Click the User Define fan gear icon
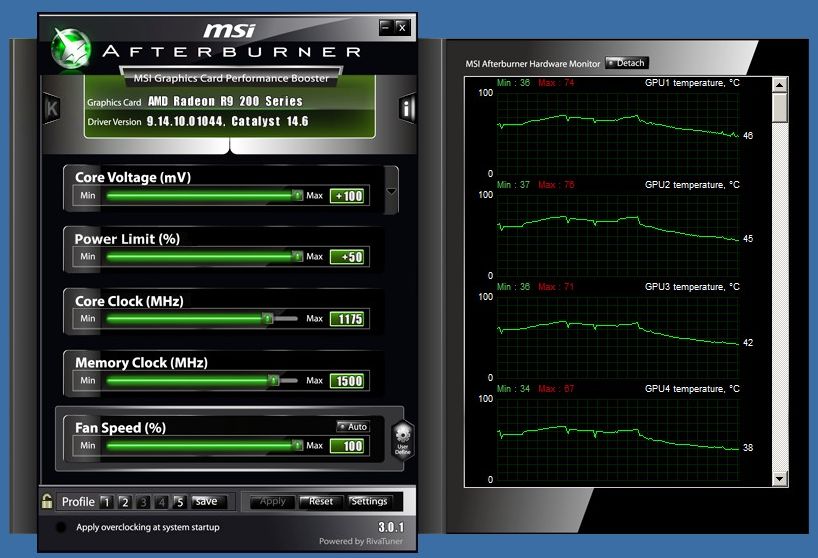The width and height of the screenshot is (818, 558). (x=402, y=439)
